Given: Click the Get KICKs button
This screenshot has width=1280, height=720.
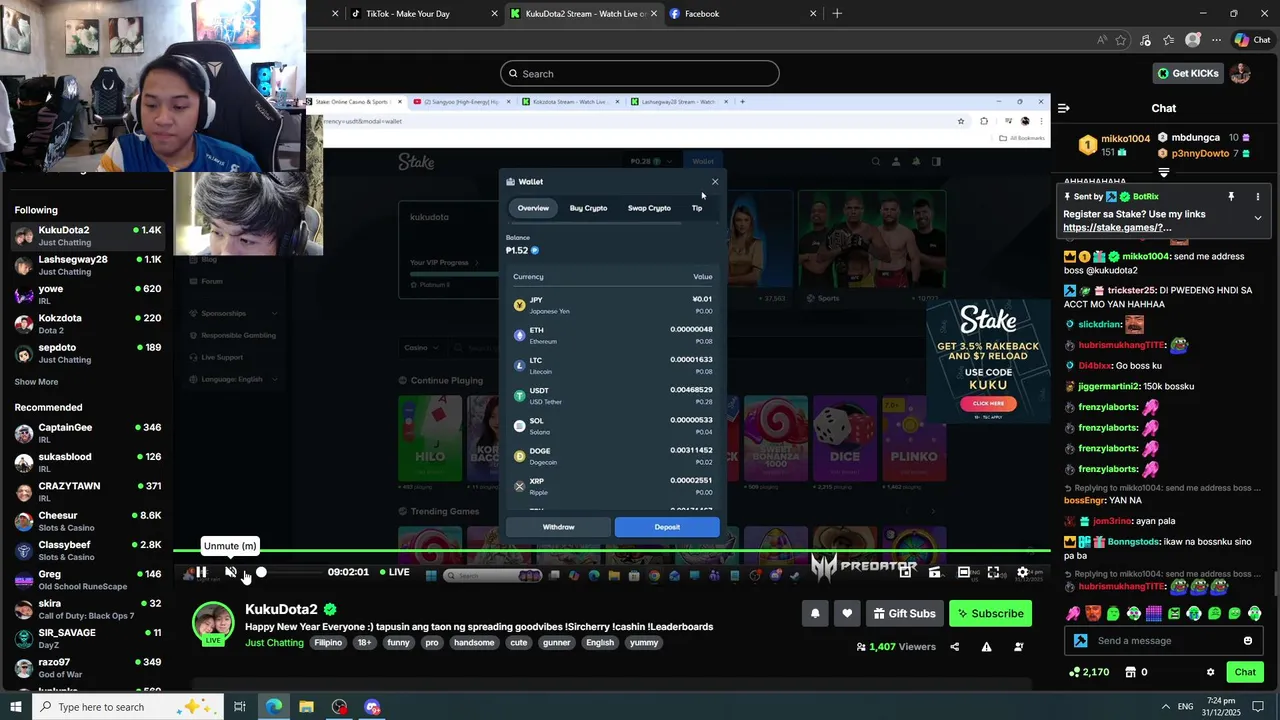Looking at the screenshot, I should (1188, 73).
